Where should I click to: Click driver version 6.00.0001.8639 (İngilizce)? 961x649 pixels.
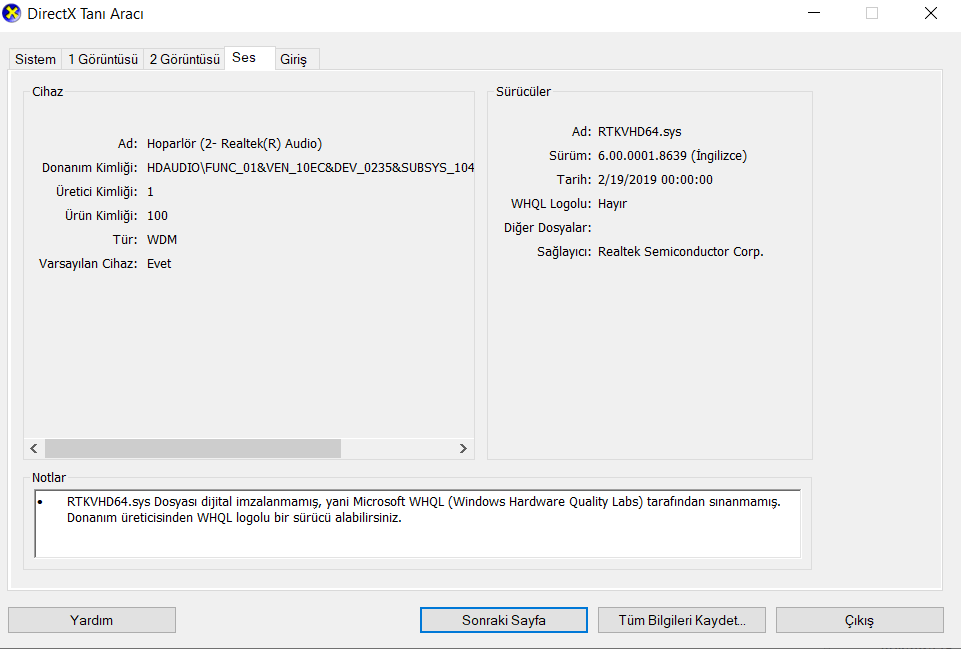672,156
